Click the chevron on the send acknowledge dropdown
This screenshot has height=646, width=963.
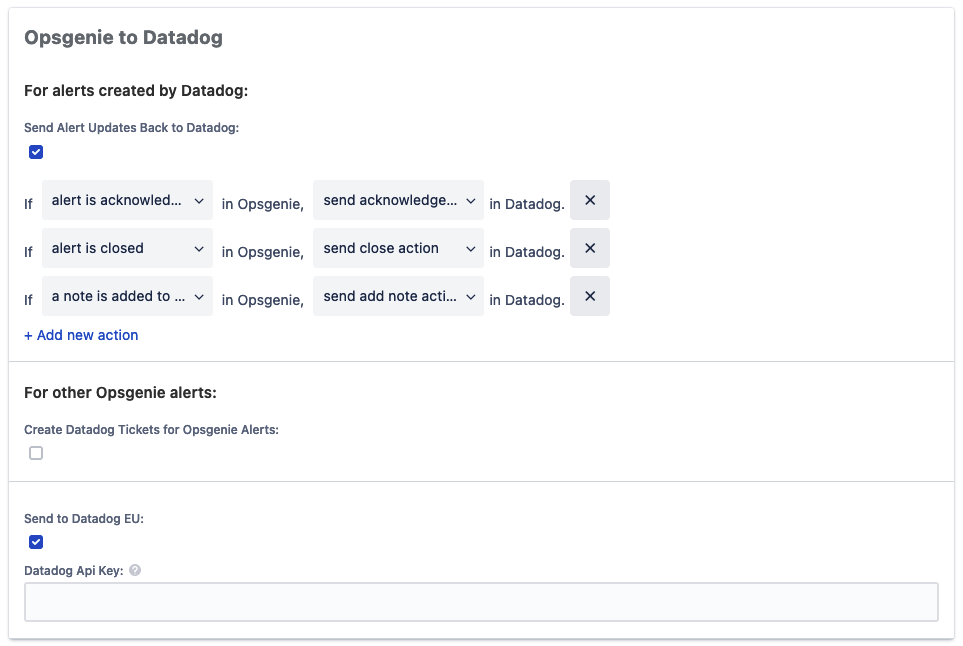(469, 199)
